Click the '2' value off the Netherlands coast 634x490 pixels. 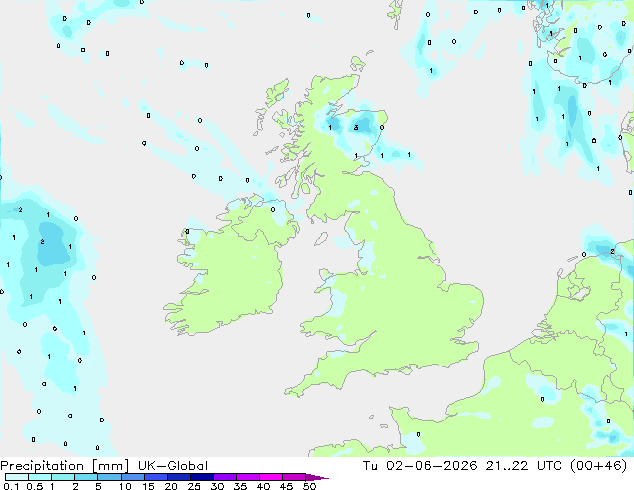click(612, 252)
